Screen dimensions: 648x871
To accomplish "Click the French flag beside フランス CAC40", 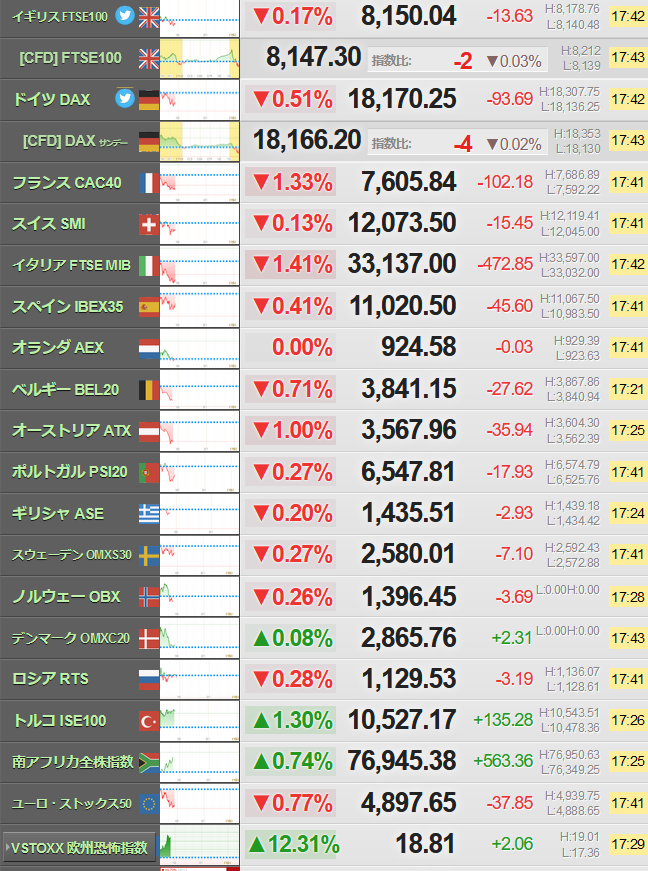I will pyautogui.click(x=149, y=183).
